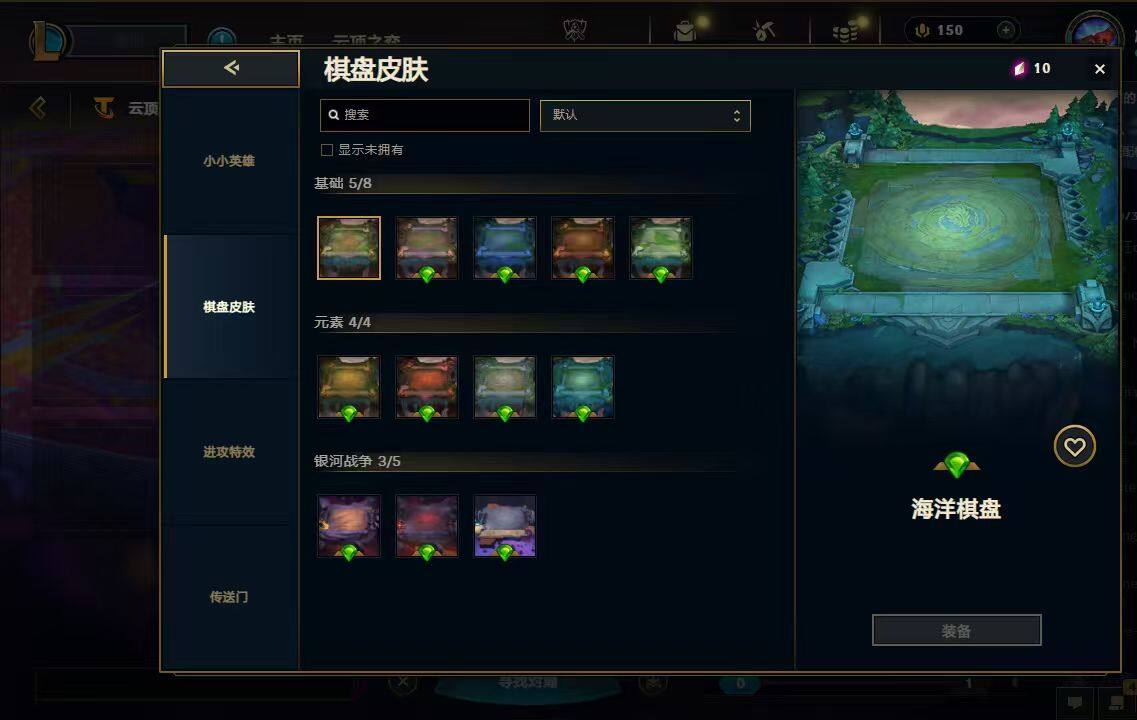This screenshot has width=1137, height=720.
Task: Open the inventory backpack icon
Action: coord(685,30)
